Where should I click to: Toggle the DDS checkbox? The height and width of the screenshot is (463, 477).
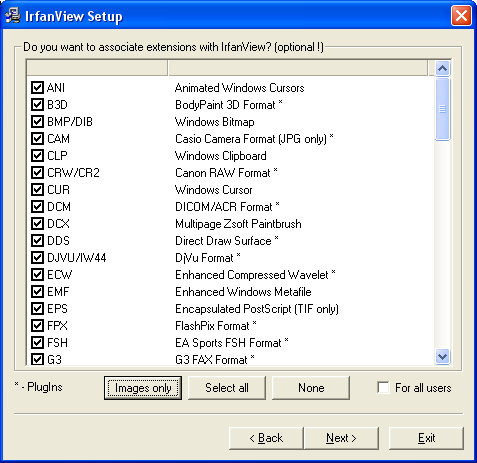point(37,241)
